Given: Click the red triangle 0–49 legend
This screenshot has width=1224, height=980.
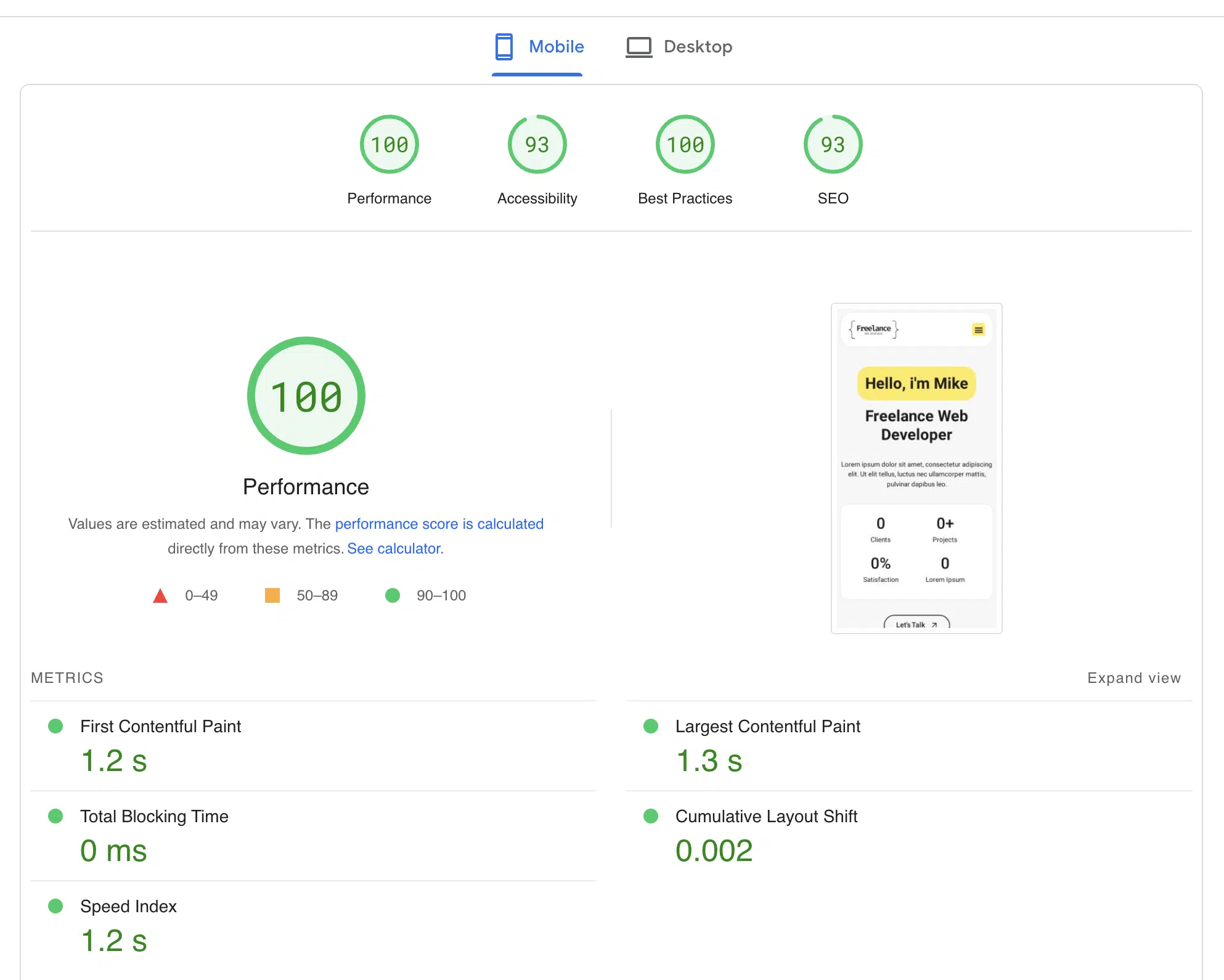Looking at the screenshot, I should coord(160,596).
